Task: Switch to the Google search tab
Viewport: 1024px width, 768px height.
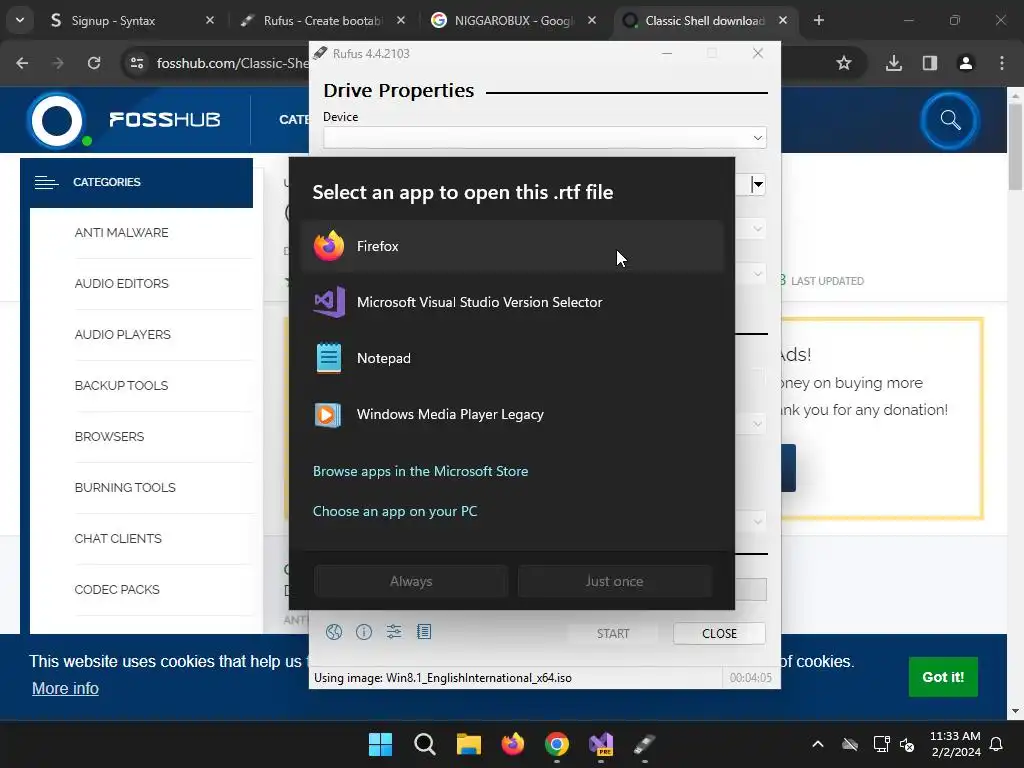Action: coord(513,21)
